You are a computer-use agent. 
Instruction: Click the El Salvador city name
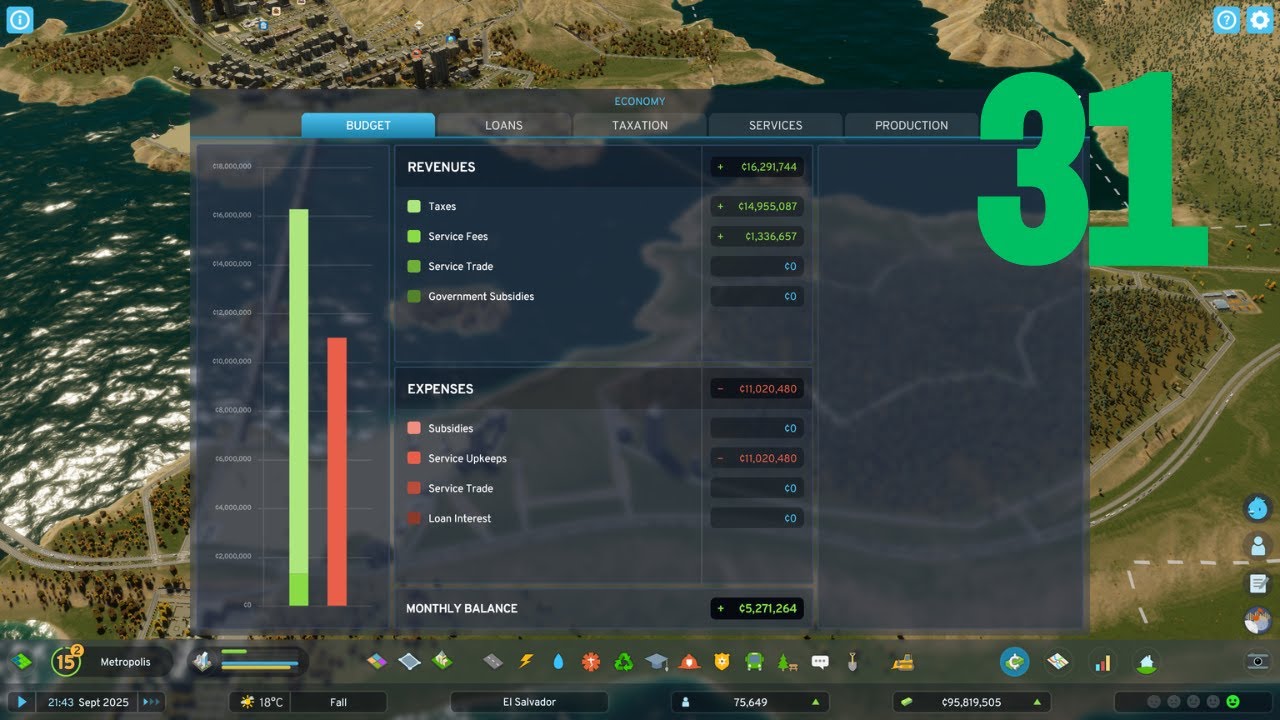[529, 702]
